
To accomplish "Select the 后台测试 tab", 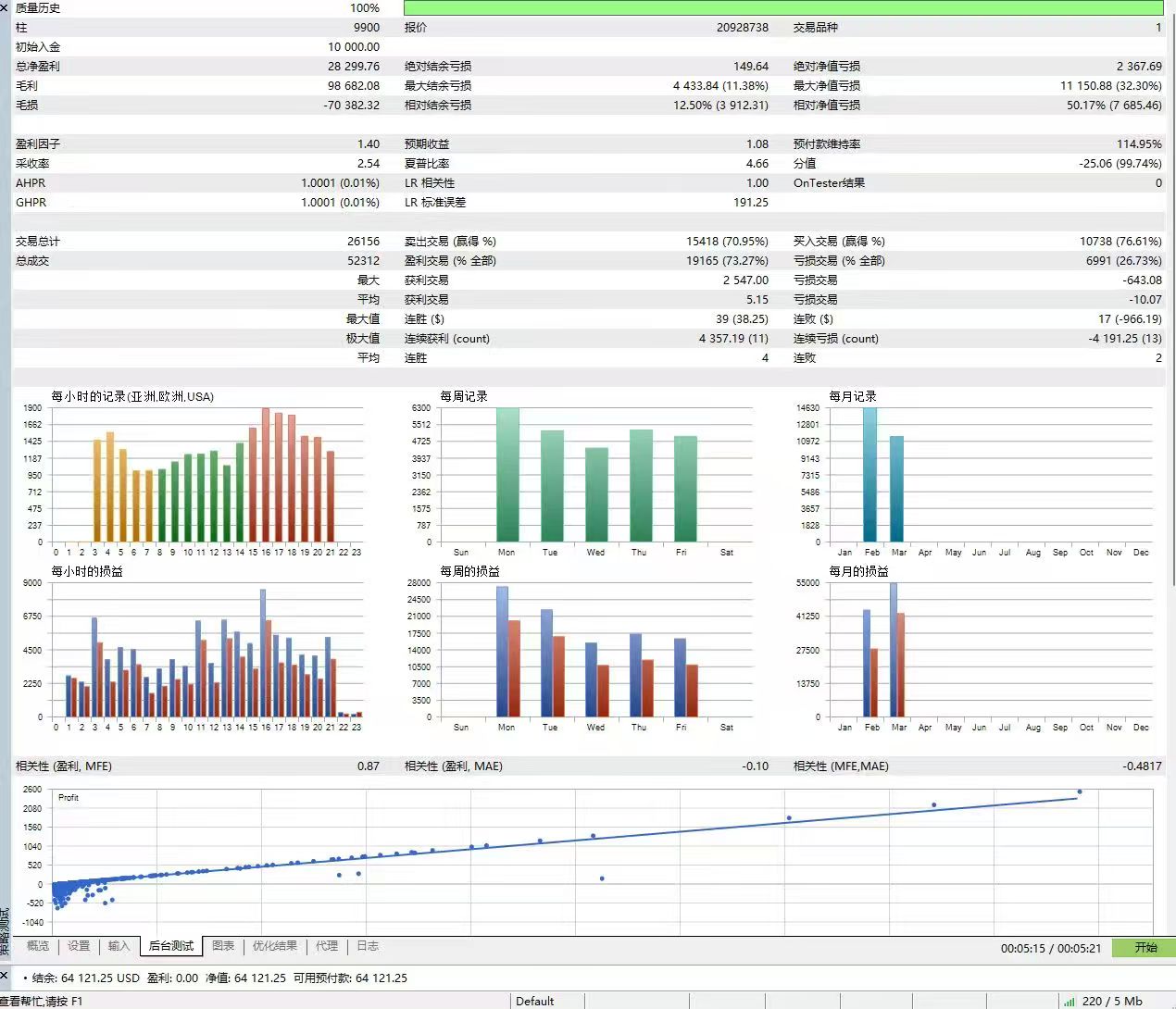I will tap(171, 946).
